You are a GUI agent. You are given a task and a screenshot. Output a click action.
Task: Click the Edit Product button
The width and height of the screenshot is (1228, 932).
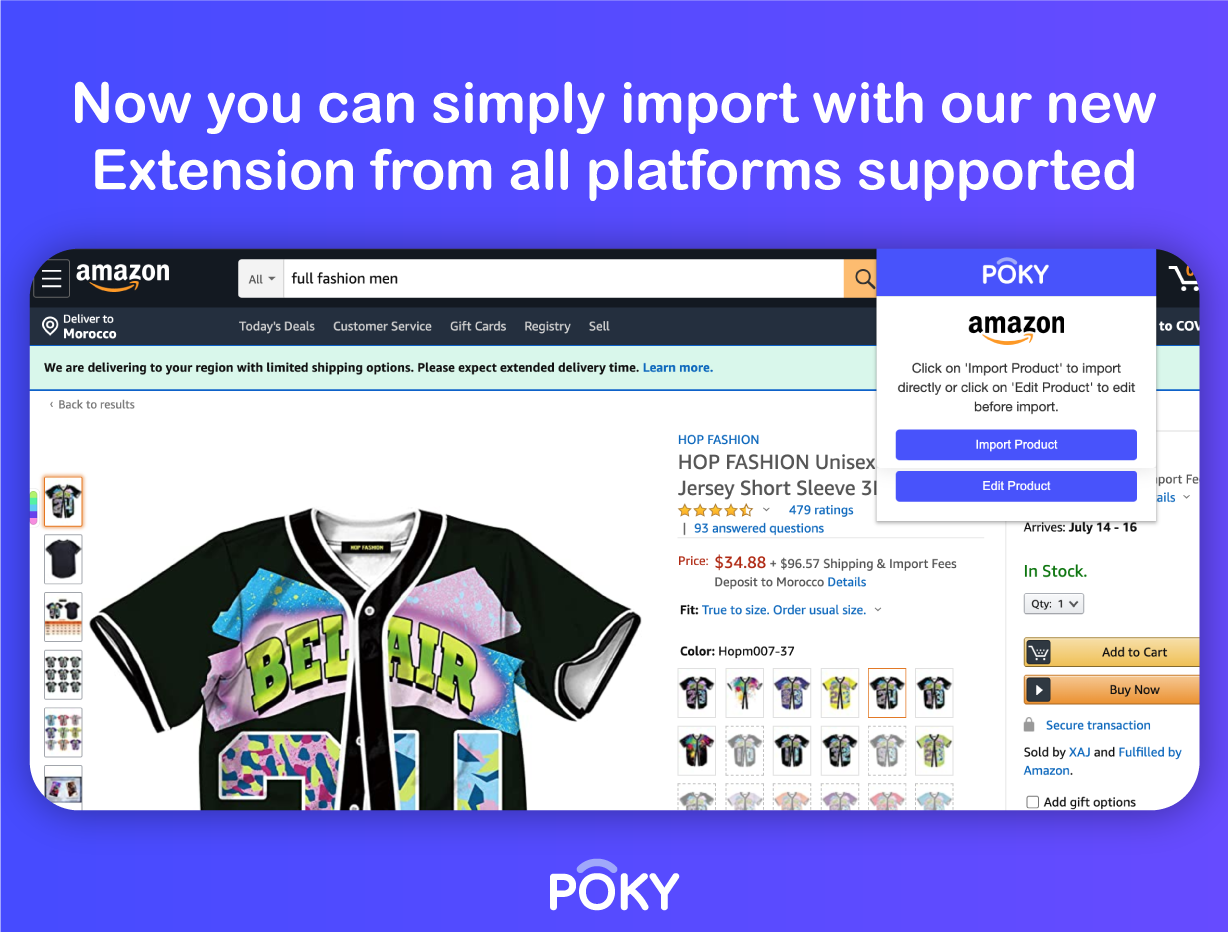pyautogui.click(x=1016, y=486)
